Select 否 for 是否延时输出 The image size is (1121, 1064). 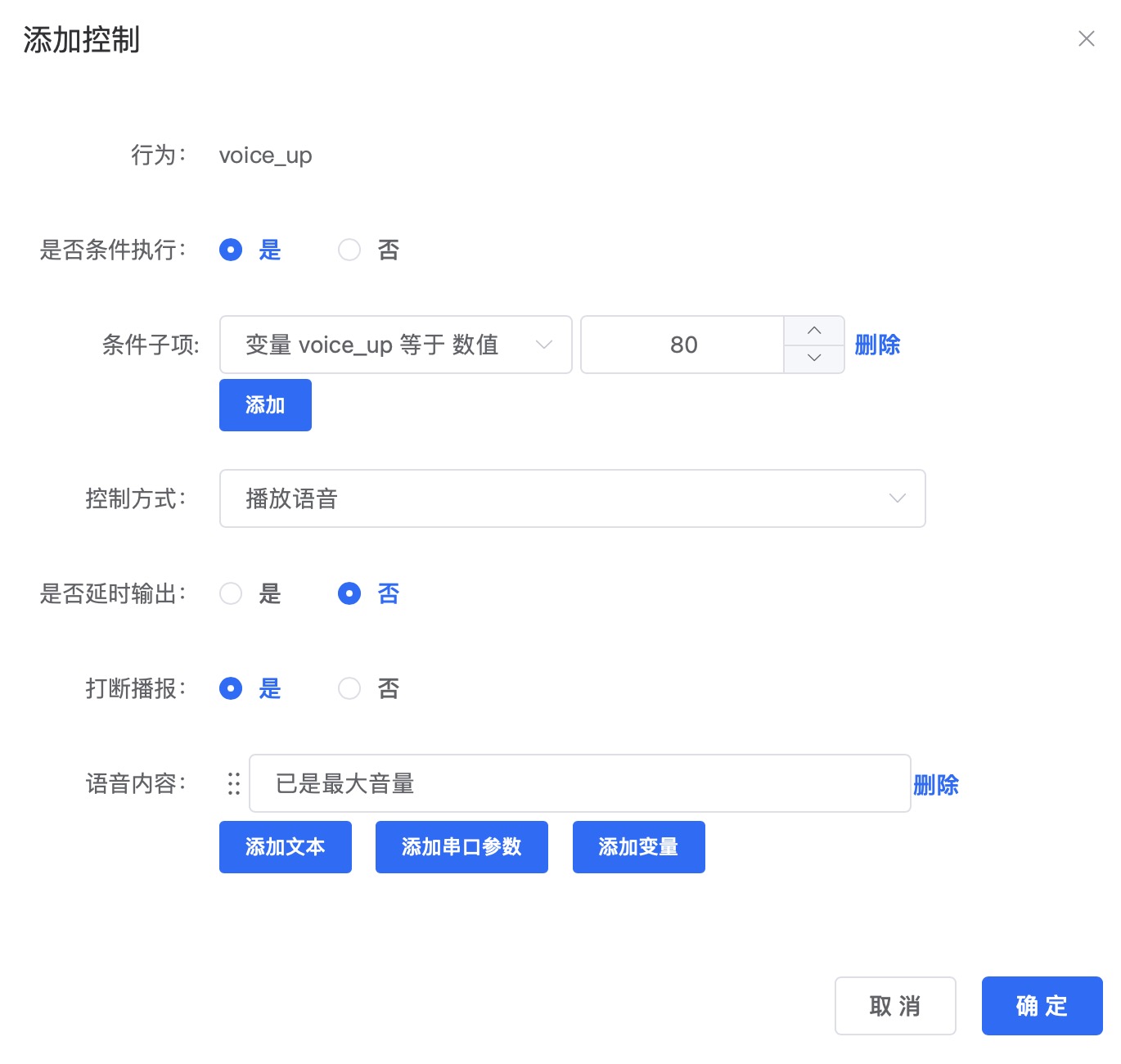(349, 594)
